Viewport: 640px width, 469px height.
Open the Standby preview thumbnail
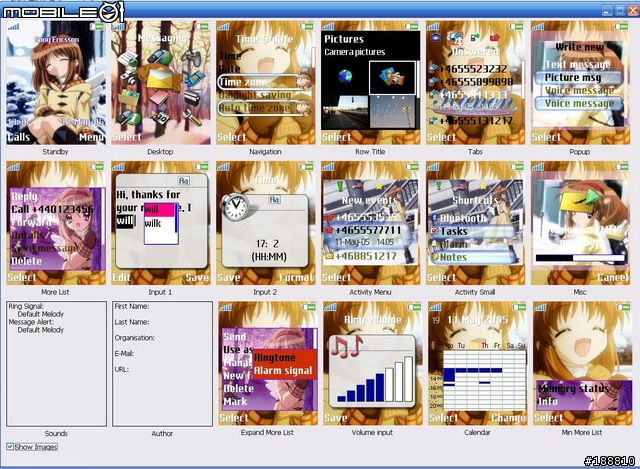point(56,83)
